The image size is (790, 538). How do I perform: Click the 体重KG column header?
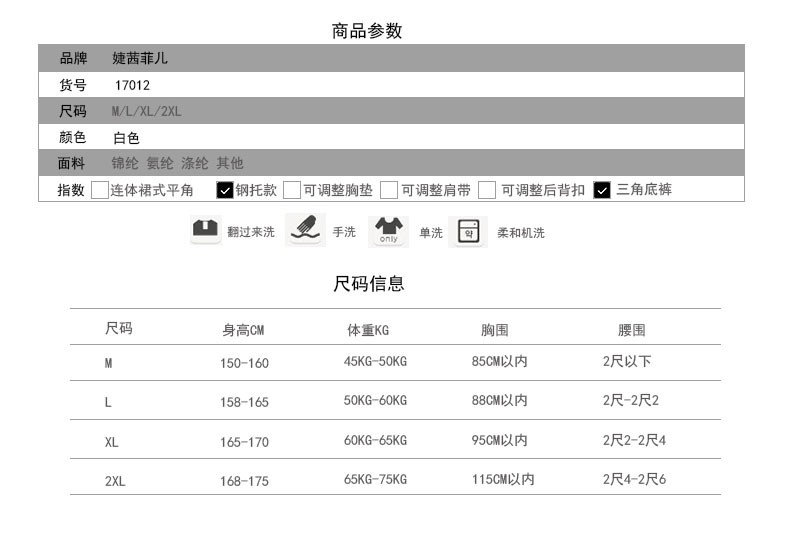tap(367, 330)
